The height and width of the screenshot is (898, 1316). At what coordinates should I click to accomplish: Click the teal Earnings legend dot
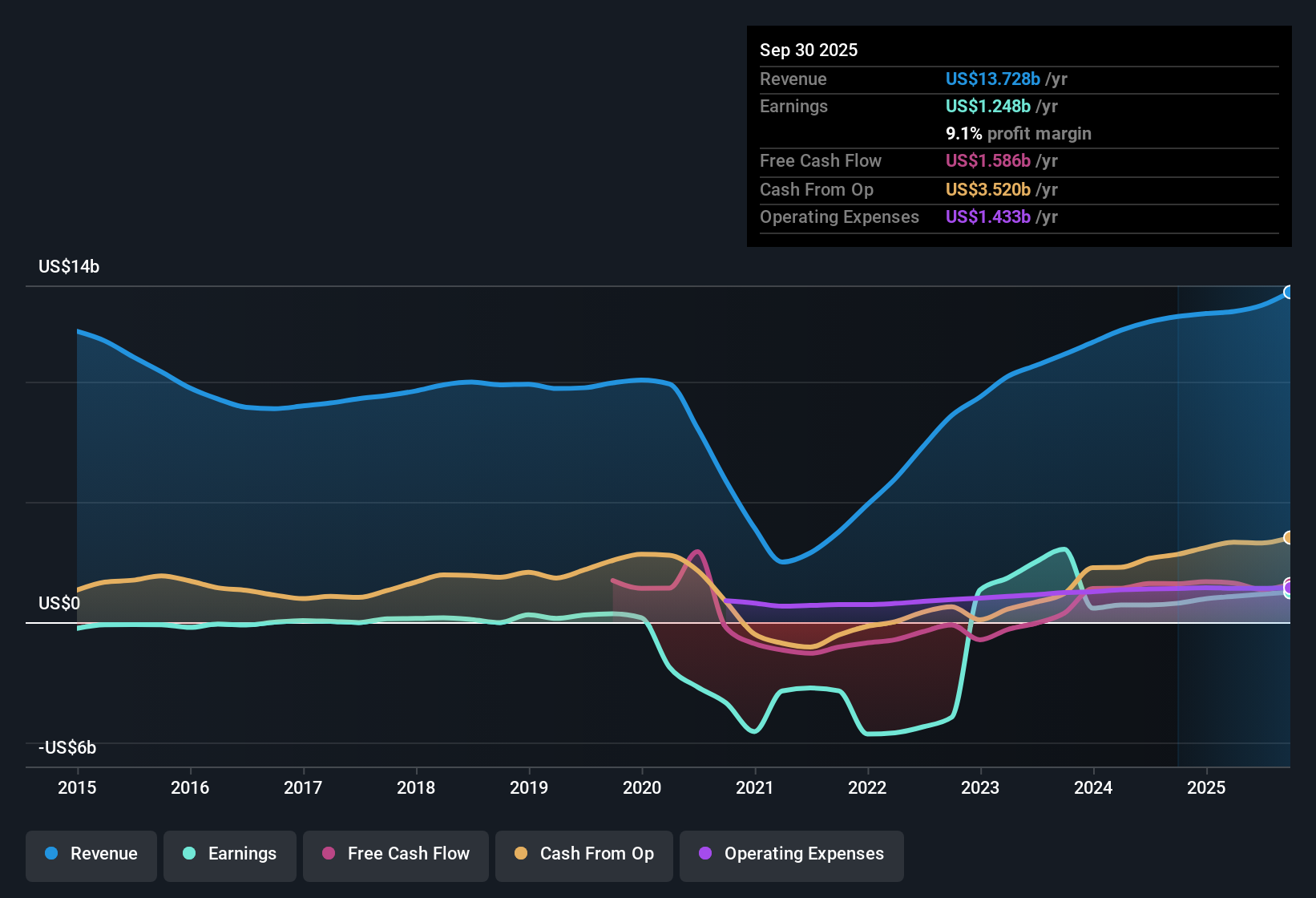(189, 854)
